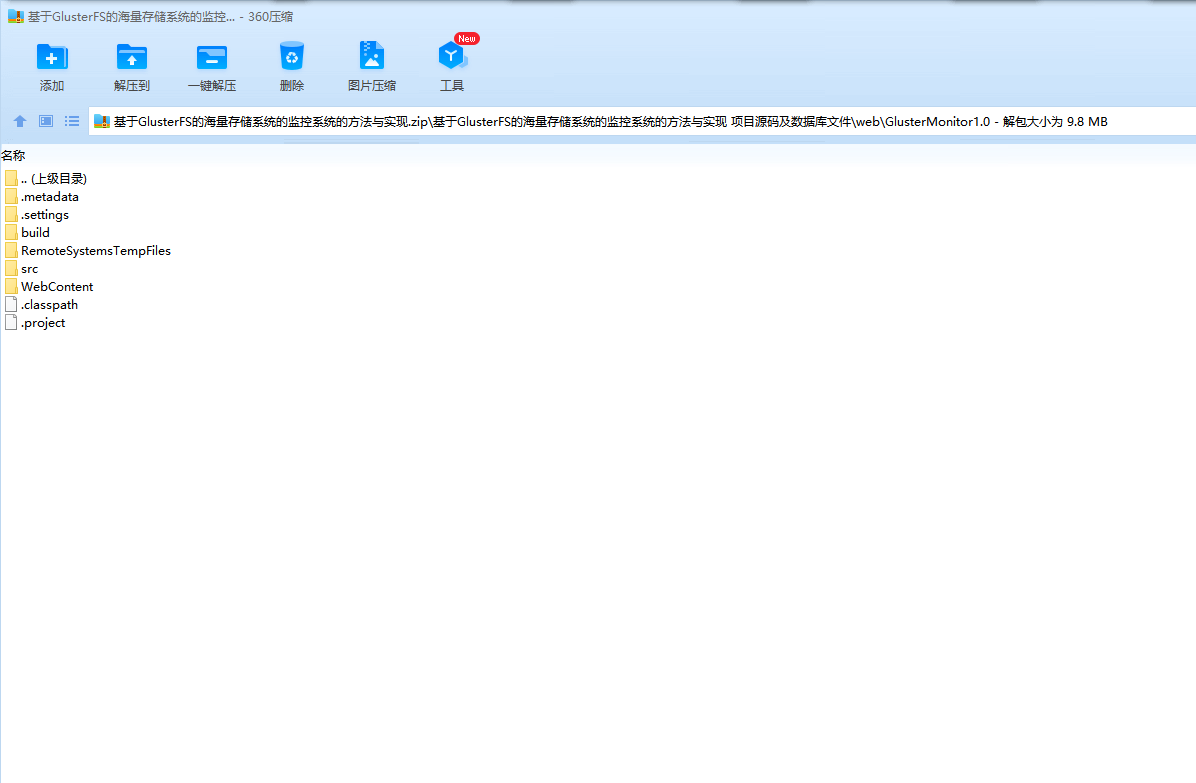1196x783 pixels.
Task: Open the 工具 (Tools) icon marked New
Action: 452,56
